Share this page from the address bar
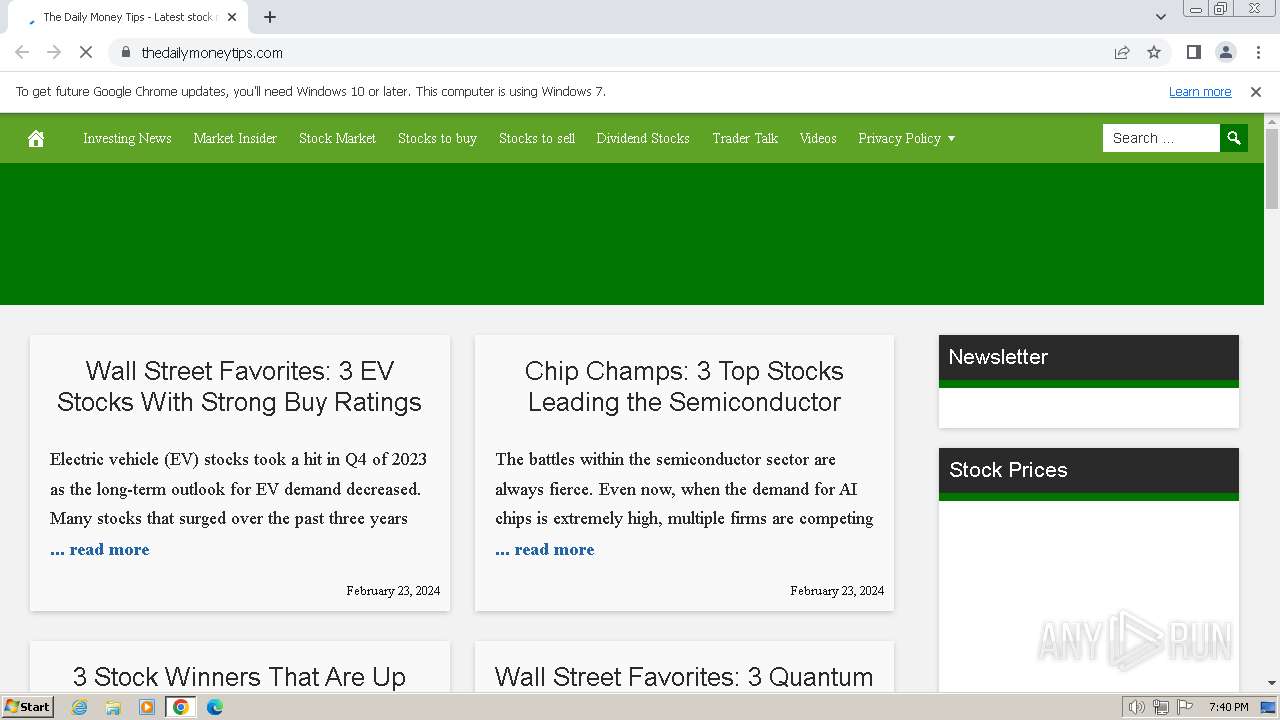Viewport: 1280px width, 720px height. (x=1122, y=52)
